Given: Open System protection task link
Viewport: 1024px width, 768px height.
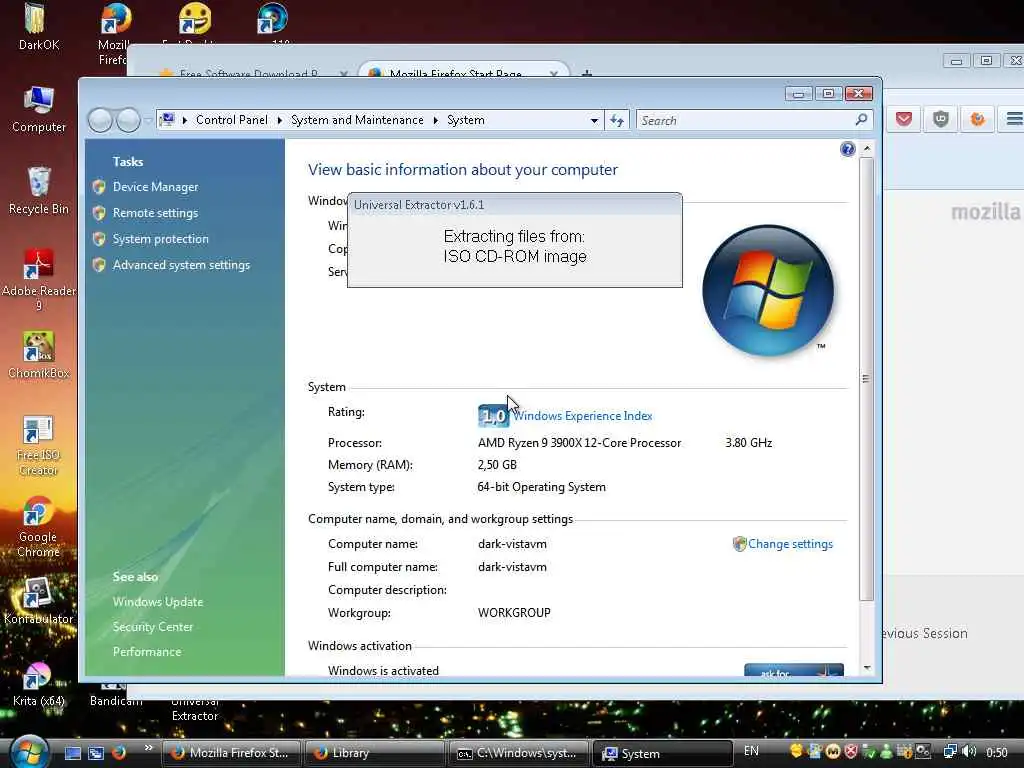Looking at the screenshot, I should pos(161,239).
